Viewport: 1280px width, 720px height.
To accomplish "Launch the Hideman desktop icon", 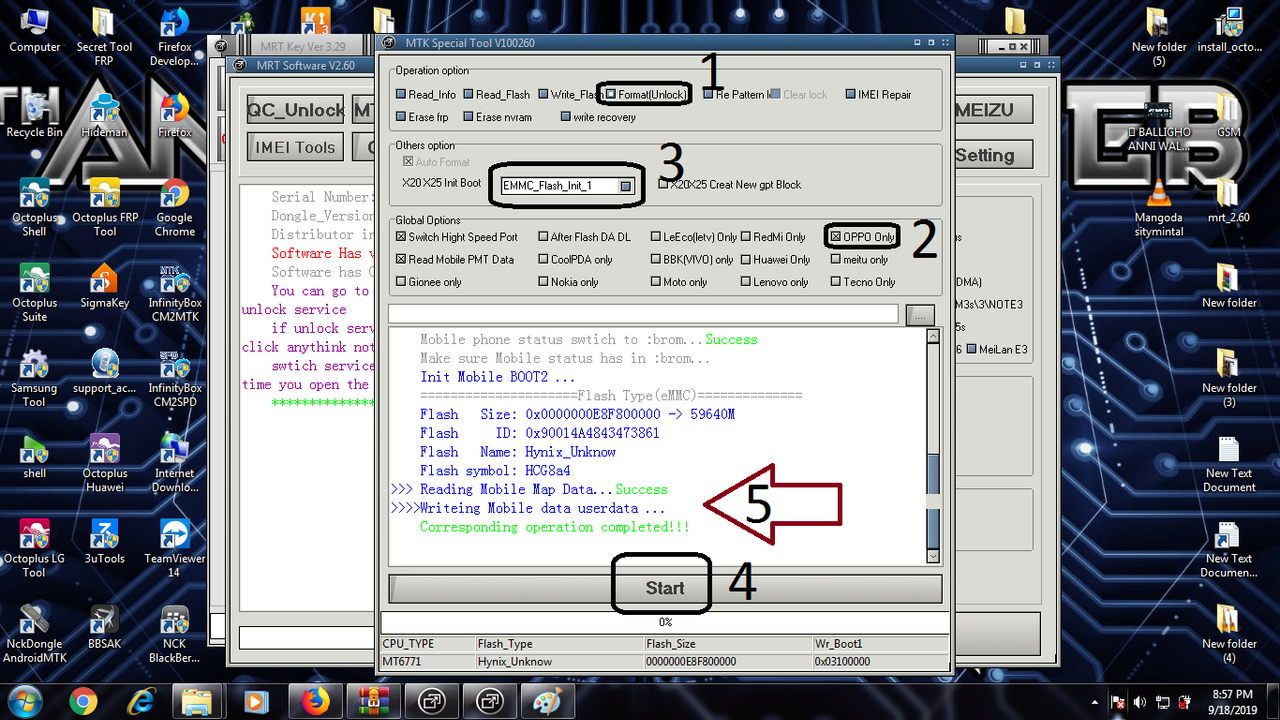I will pos(105,115).
